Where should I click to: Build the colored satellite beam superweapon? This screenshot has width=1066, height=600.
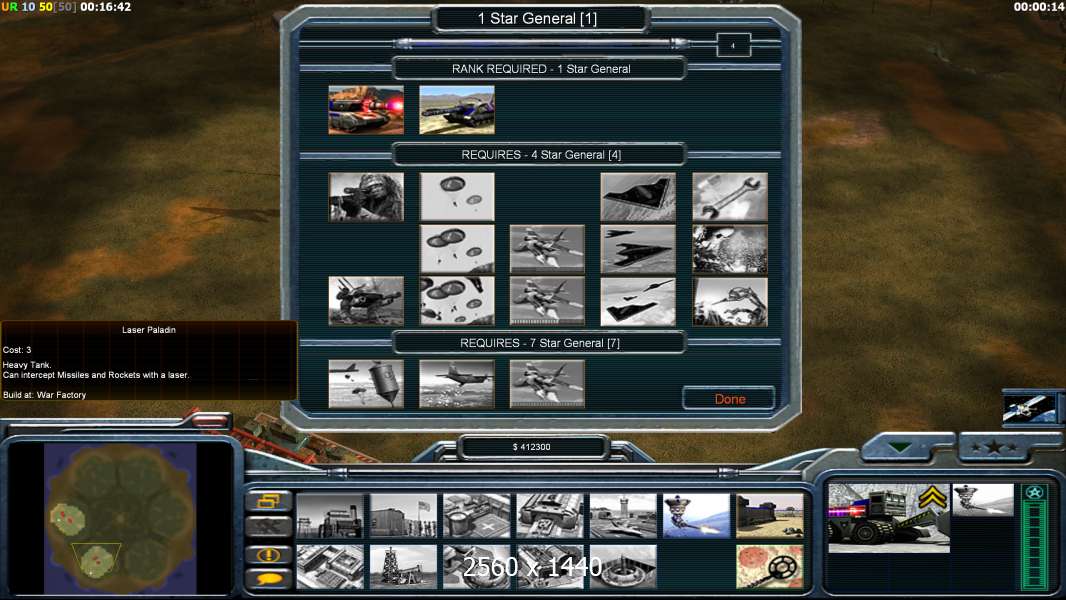[696, 516]
